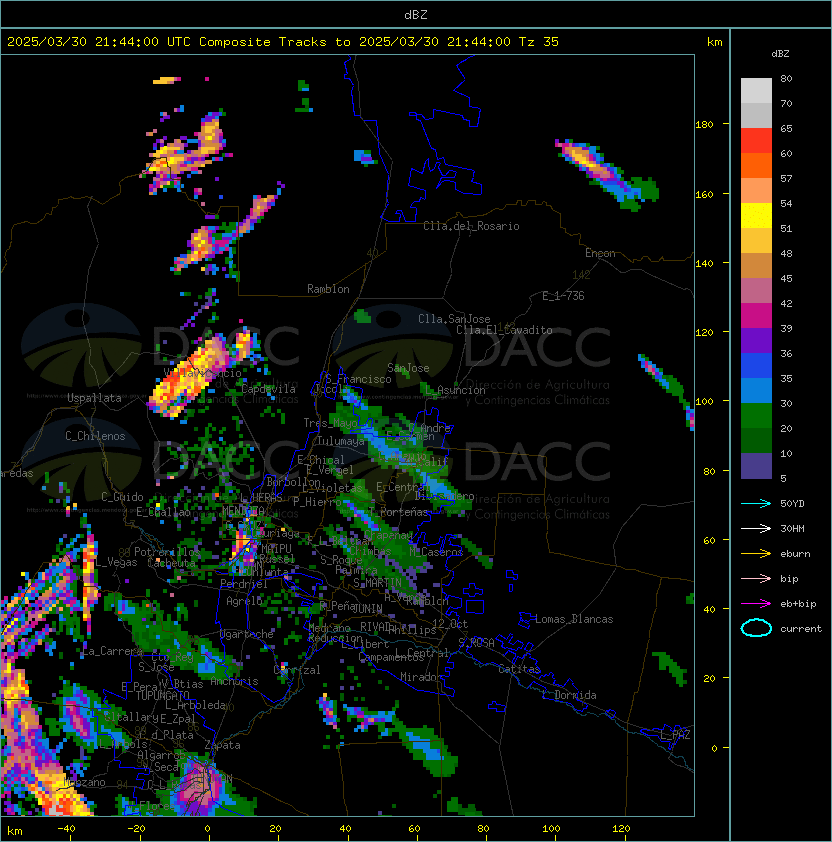Click the S_MARTIN label
The width and height of the screenshot is (832, 842).
[378, 583]
